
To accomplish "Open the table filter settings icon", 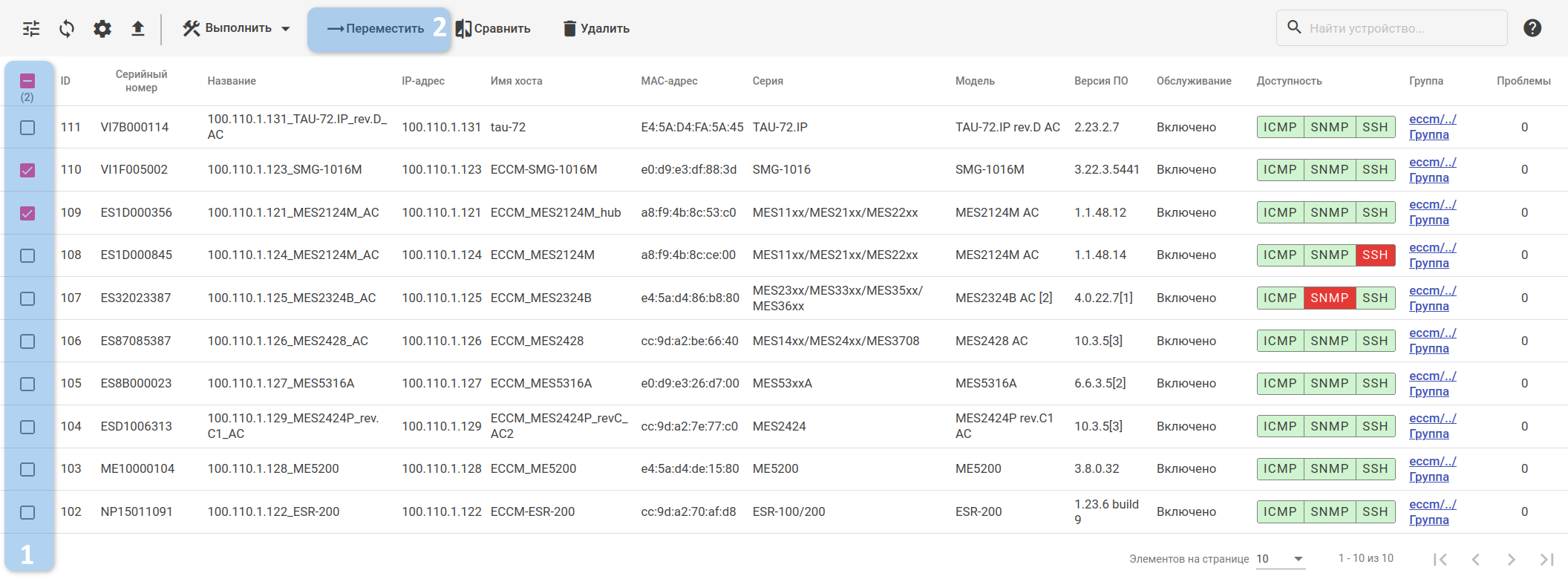I will tap(31, 29).
